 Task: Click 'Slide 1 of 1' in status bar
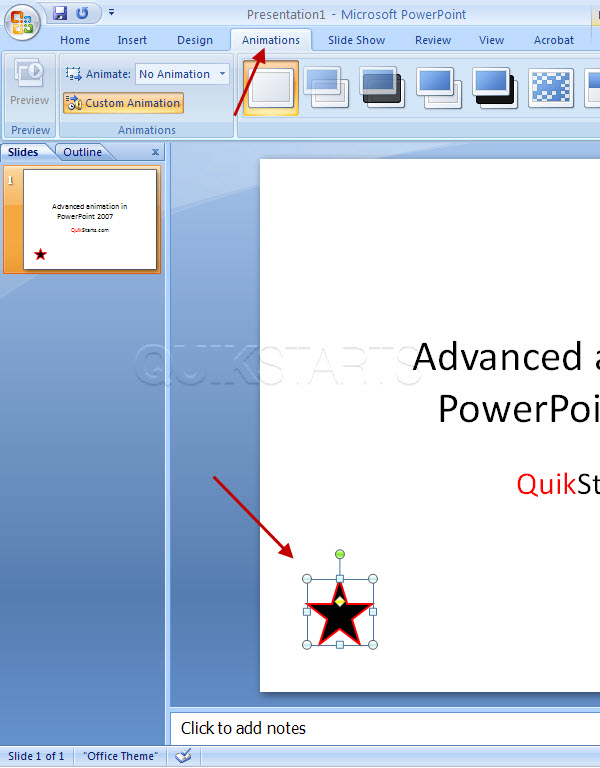click(x=36, y=756)
